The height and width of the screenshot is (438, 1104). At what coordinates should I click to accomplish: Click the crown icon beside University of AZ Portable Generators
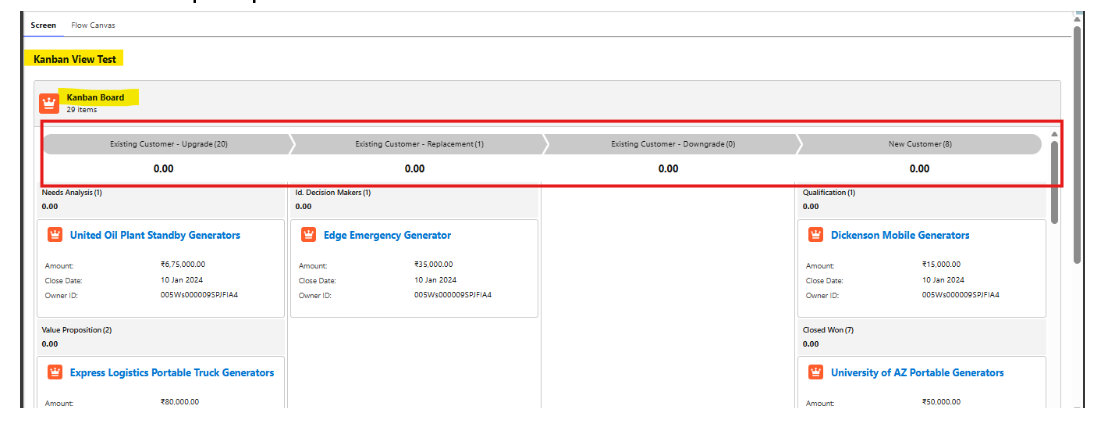click(816, 373)
